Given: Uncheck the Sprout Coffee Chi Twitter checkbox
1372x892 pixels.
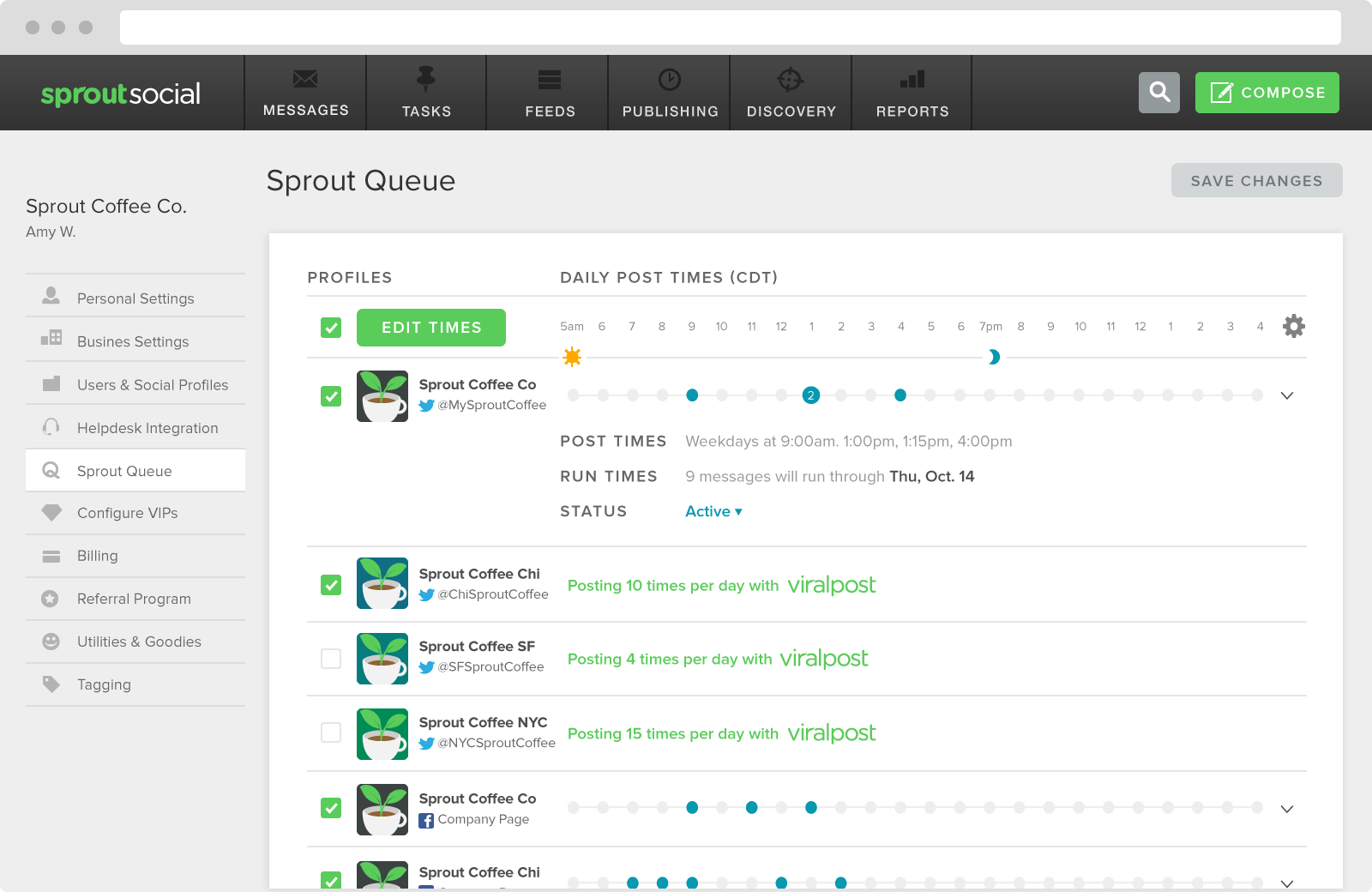Looking at the screenshot, I should tap(331, 585).
